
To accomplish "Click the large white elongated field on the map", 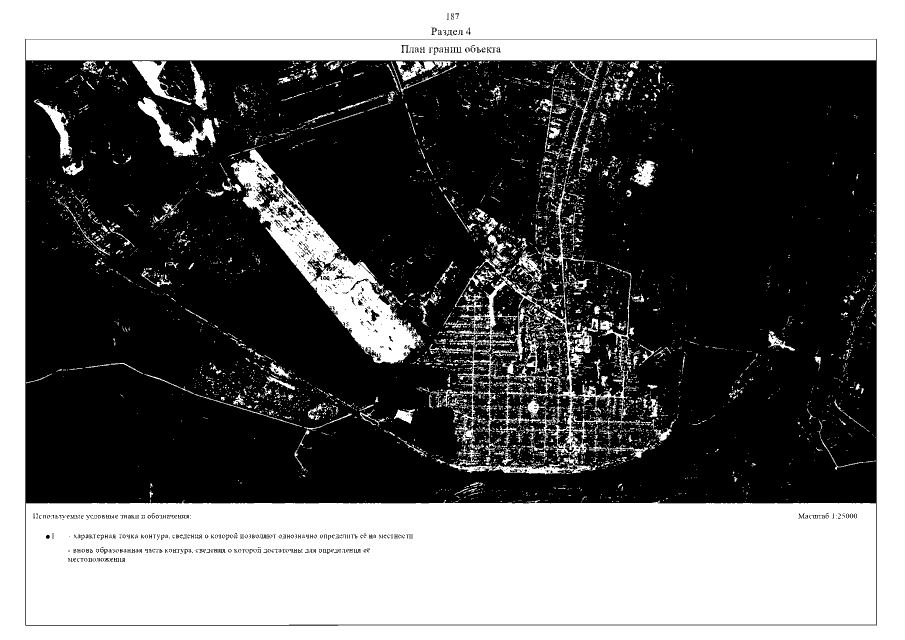I will pyautogui.click(x=310, y=250).
